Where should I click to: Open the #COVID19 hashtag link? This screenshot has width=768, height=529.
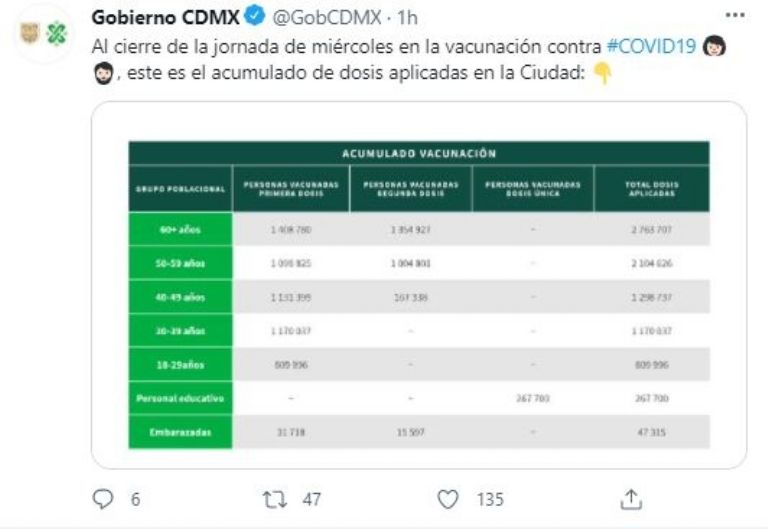651,46
